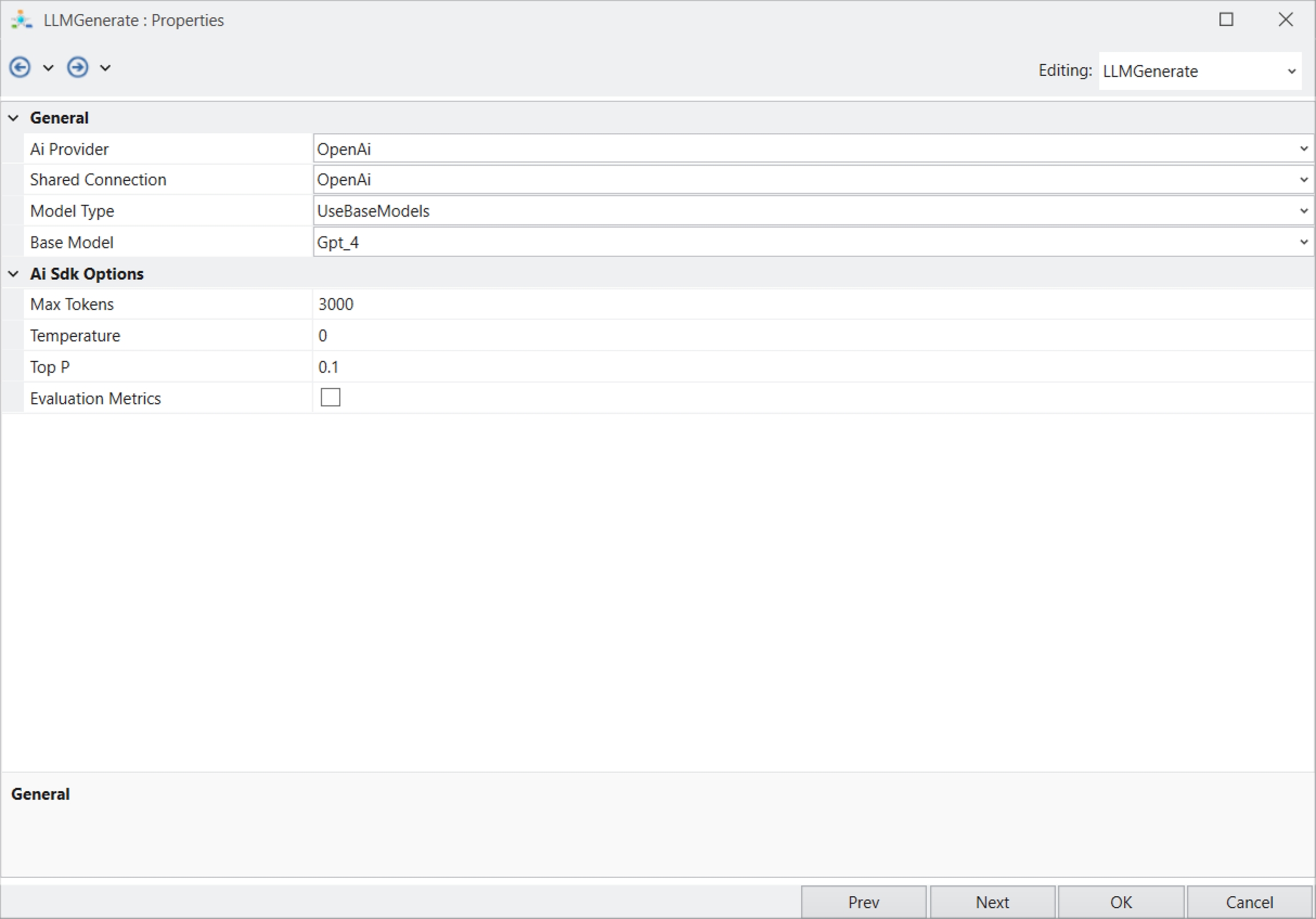Screen dimensions: 1316x919
Task: Enable the Evaluation Metrics checkbox
Action: tap(330, 398)
